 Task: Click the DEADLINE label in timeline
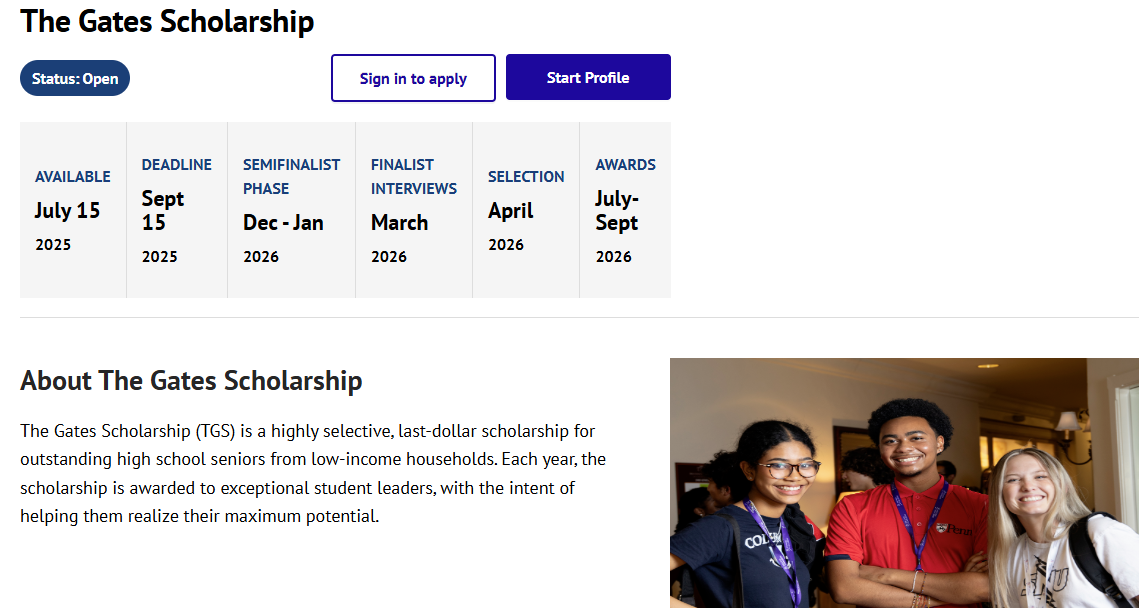[x=176, y=164]
